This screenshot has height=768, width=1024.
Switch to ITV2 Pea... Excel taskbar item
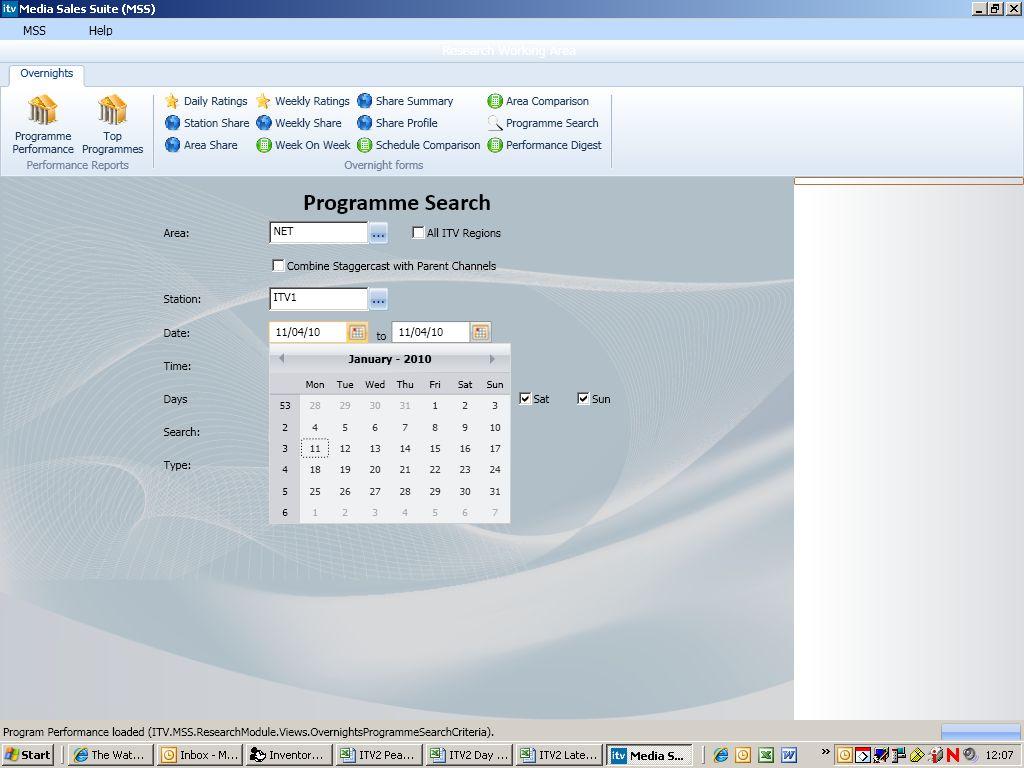(378, 755)
